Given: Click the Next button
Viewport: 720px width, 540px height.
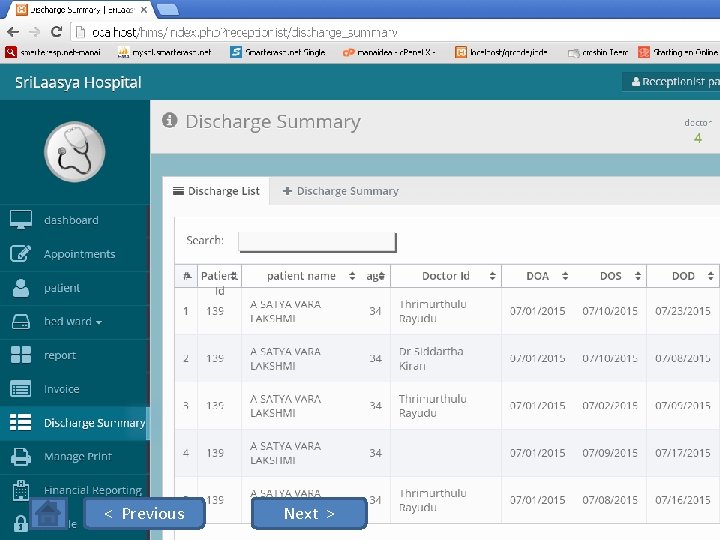Looking at the screenshot, I should point(309,513).
